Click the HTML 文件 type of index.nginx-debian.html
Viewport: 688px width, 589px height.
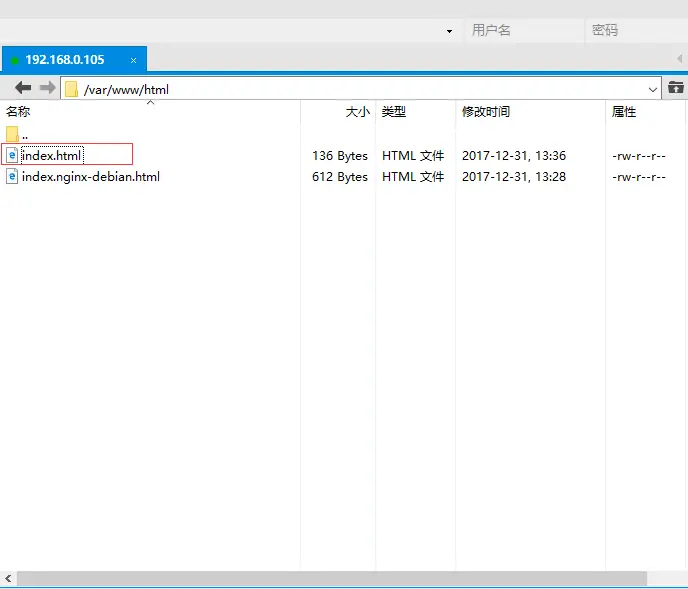413,176
